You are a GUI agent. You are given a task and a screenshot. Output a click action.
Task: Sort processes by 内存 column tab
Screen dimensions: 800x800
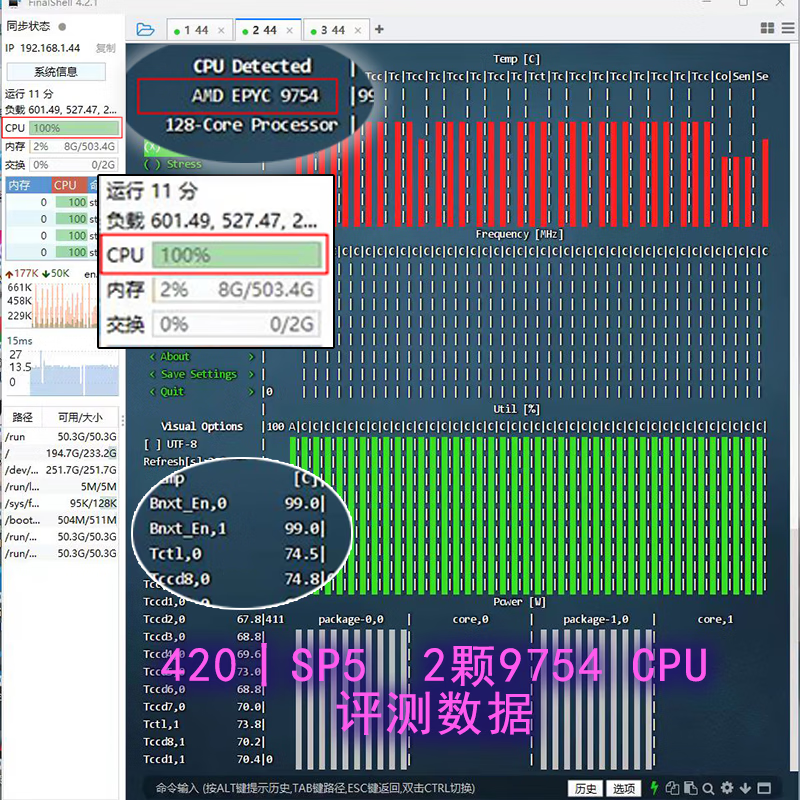(x=28, y=185)
